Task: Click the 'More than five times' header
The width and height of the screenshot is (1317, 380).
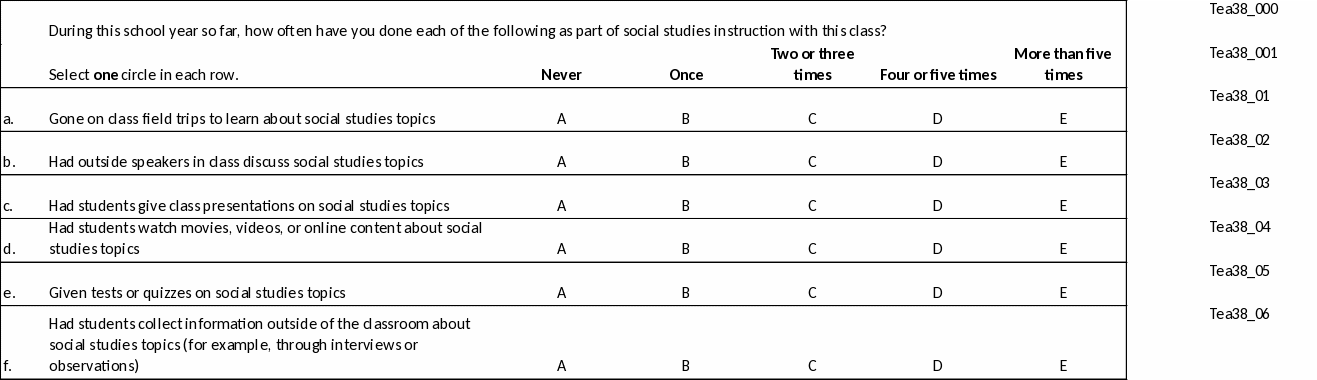Action: (x=1063, y=64)
